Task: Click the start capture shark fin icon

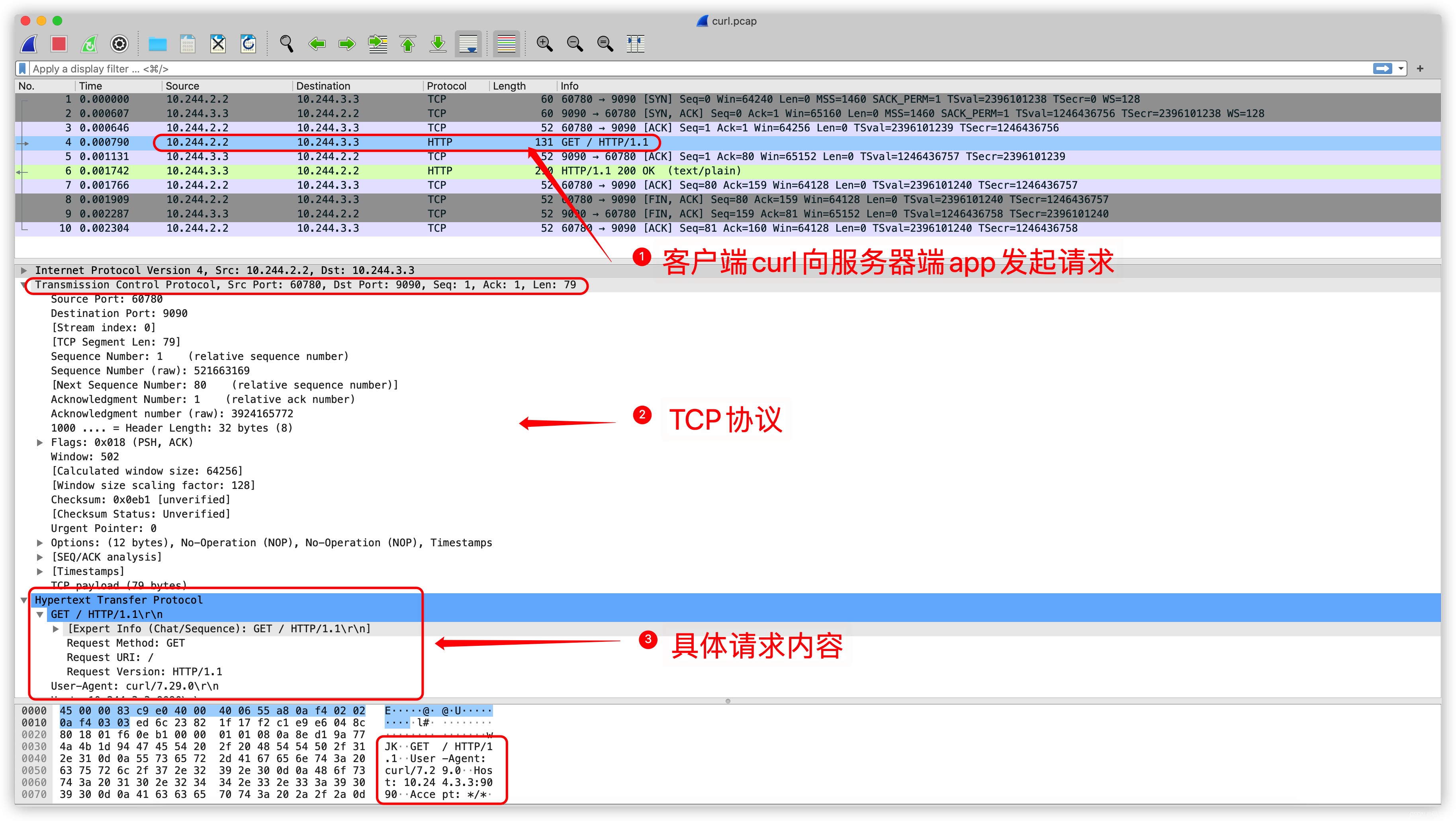Action: (x=29, y=43)
